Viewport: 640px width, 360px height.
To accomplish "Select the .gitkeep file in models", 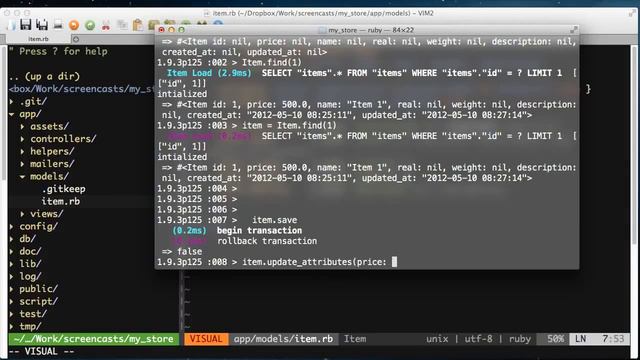I will point(63,189).
